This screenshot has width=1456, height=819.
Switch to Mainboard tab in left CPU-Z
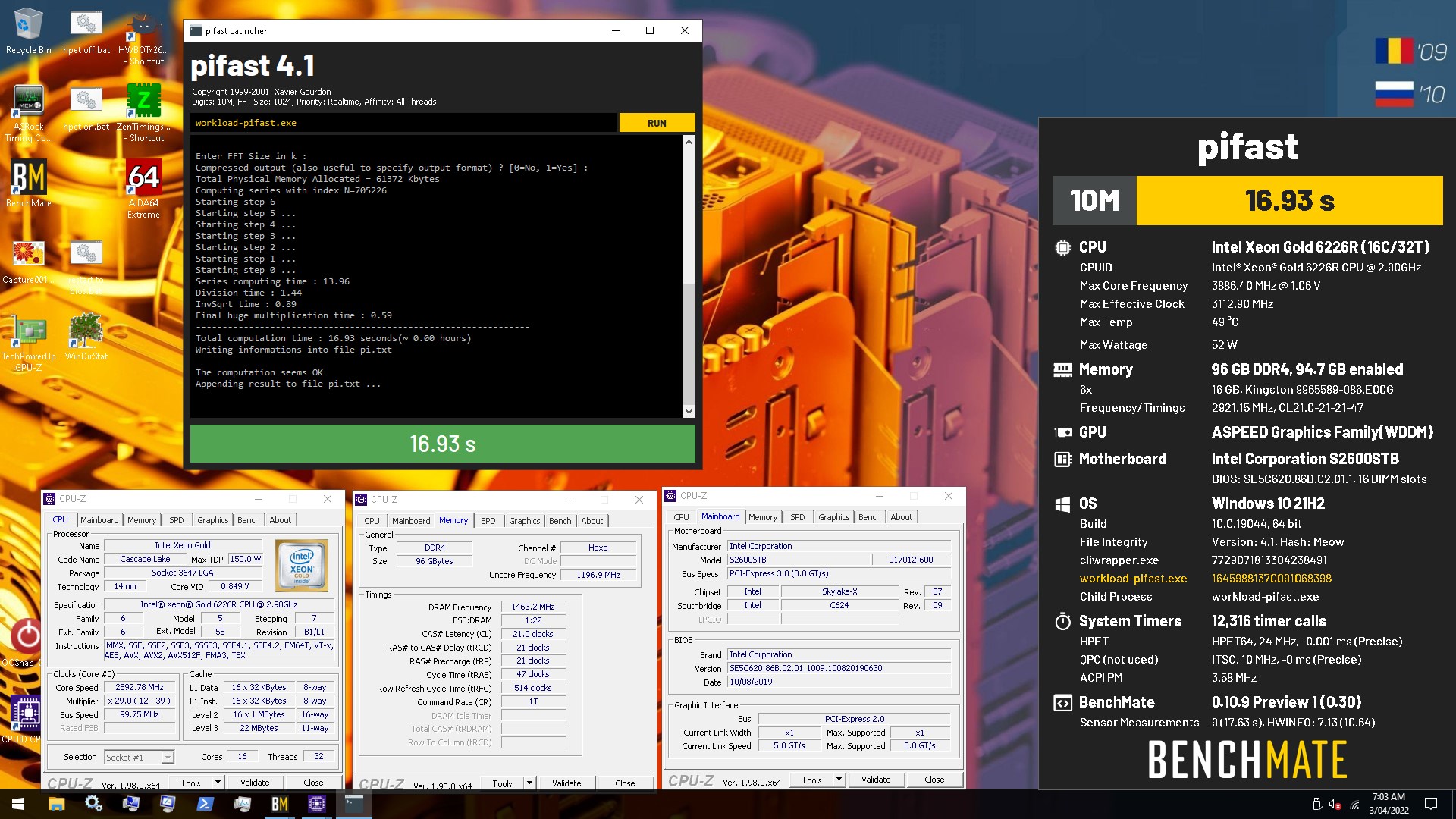click(99, 520)
